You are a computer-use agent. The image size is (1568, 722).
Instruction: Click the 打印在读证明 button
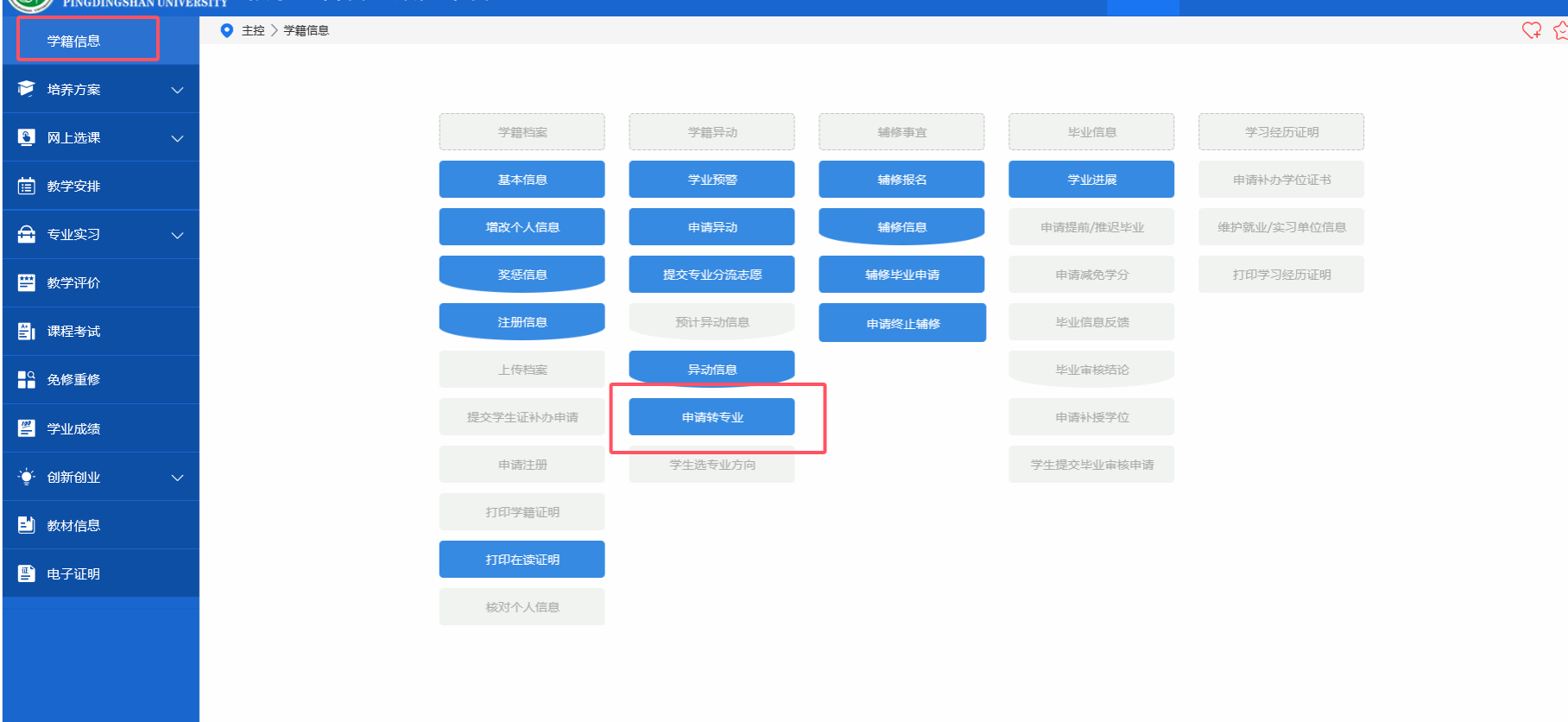point(522,560)
